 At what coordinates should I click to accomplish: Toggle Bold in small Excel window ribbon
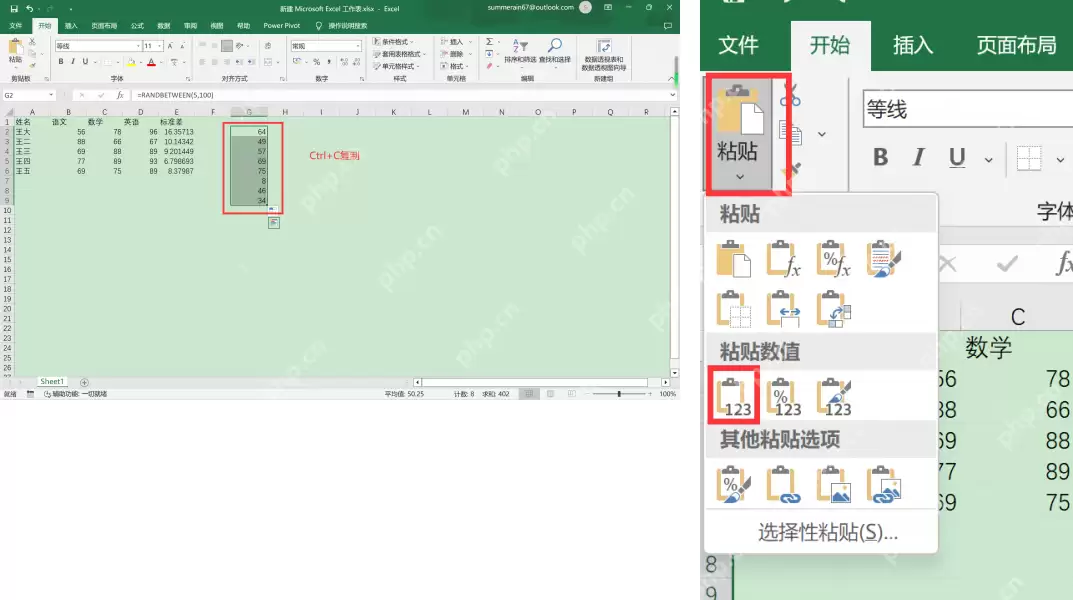point(61,62)
